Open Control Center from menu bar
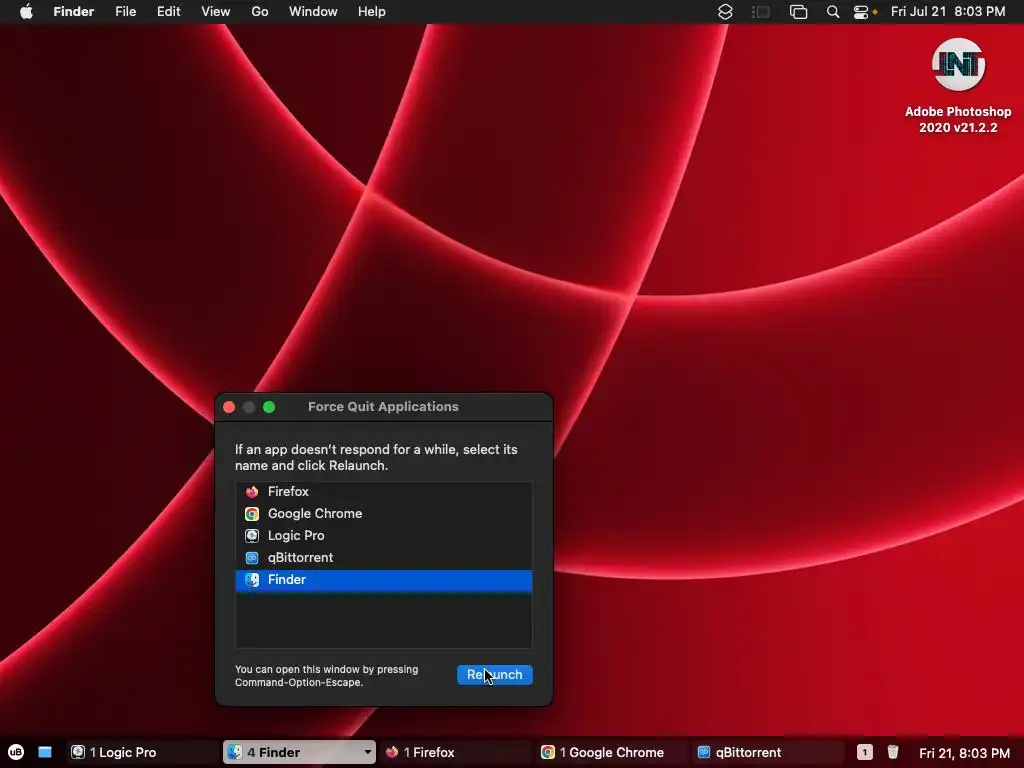Image resolution: width=1024 pixels, height=768 pixels. coord(861,12)
